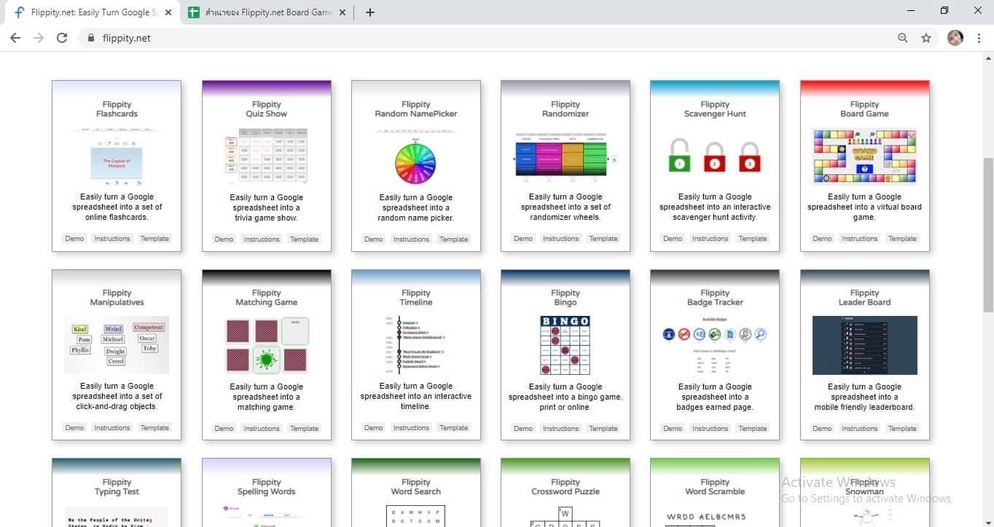Open Template for Flippity Leader Board

click(x=902, y=428)
